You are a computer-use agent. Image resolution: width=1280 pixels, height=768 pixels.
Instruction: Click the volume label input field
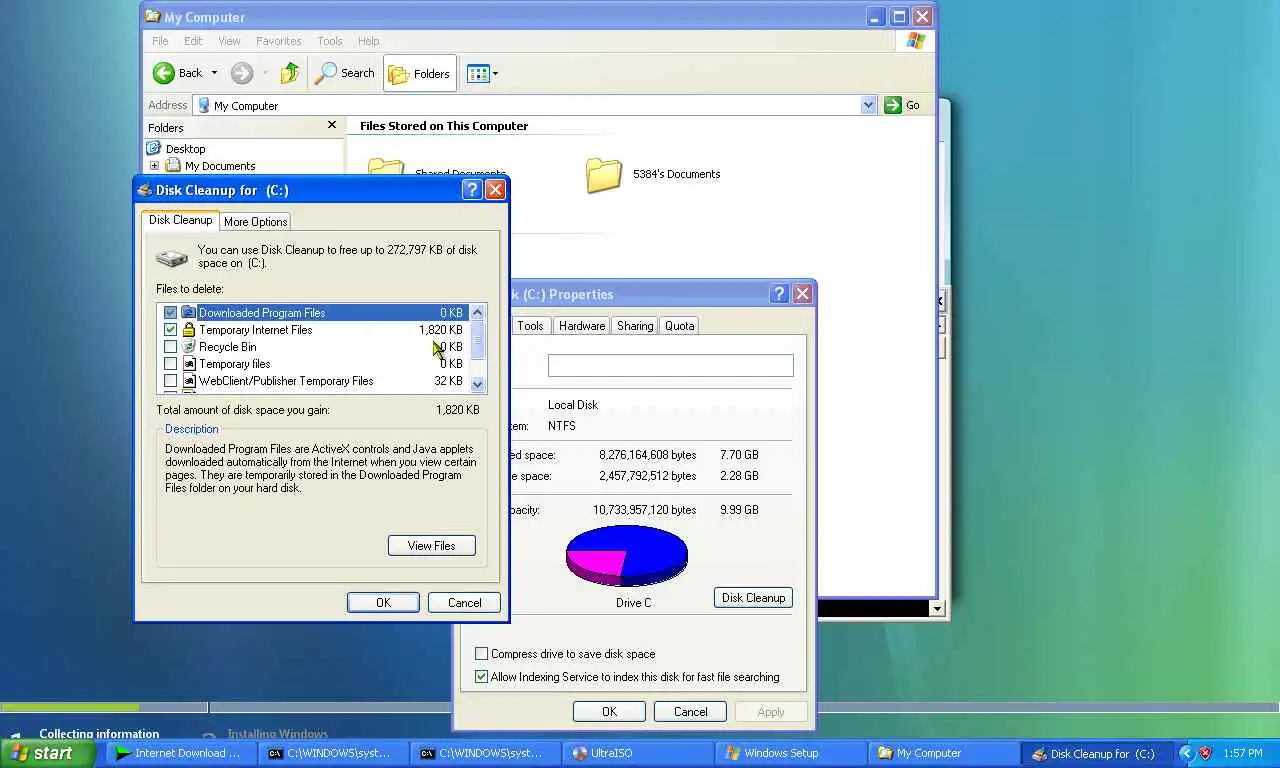click(670, 365)
